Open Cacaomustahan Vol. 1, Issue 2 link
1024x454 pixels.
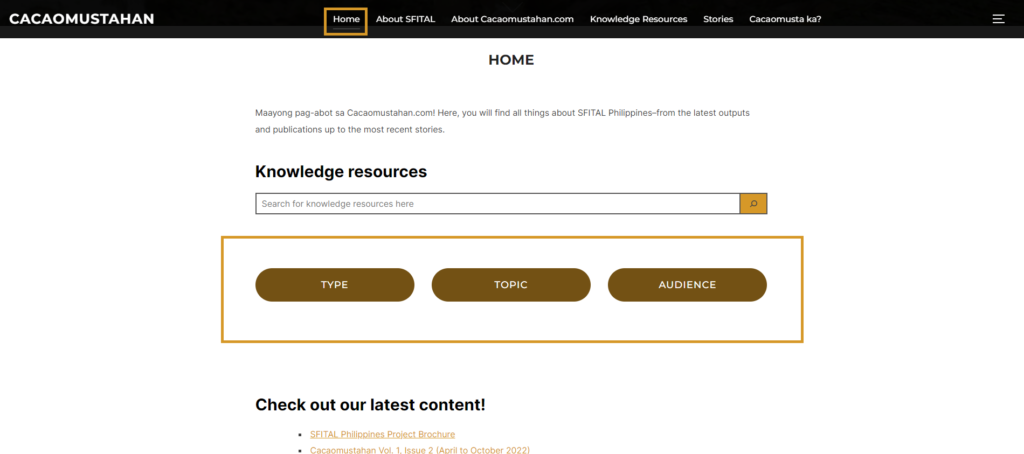pyautogui.click(x=420, y=450)
